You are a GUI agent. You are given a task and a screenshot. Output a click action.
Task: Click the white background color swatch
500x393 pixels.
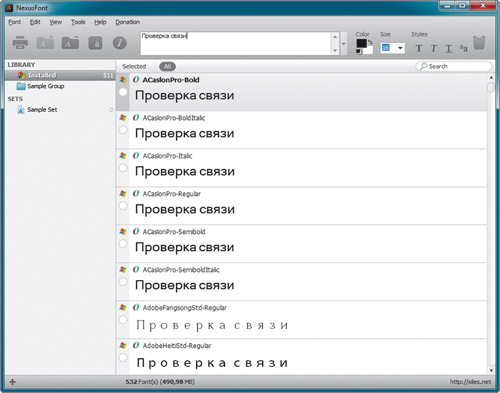pos(369,50)
